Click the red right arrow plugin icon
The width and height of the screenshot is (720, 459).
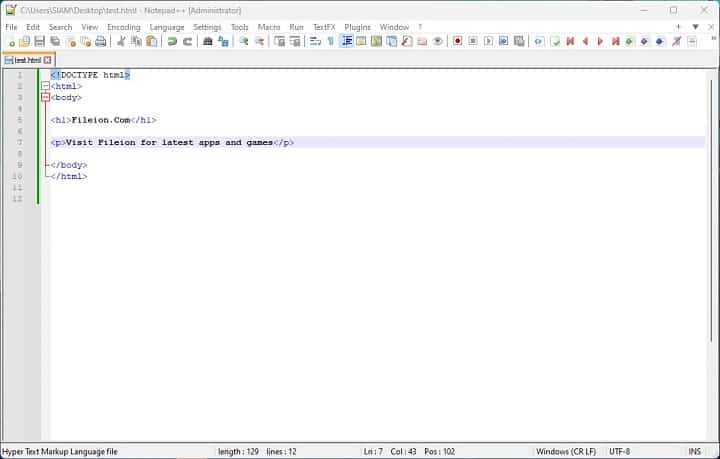tap(600, 42)
